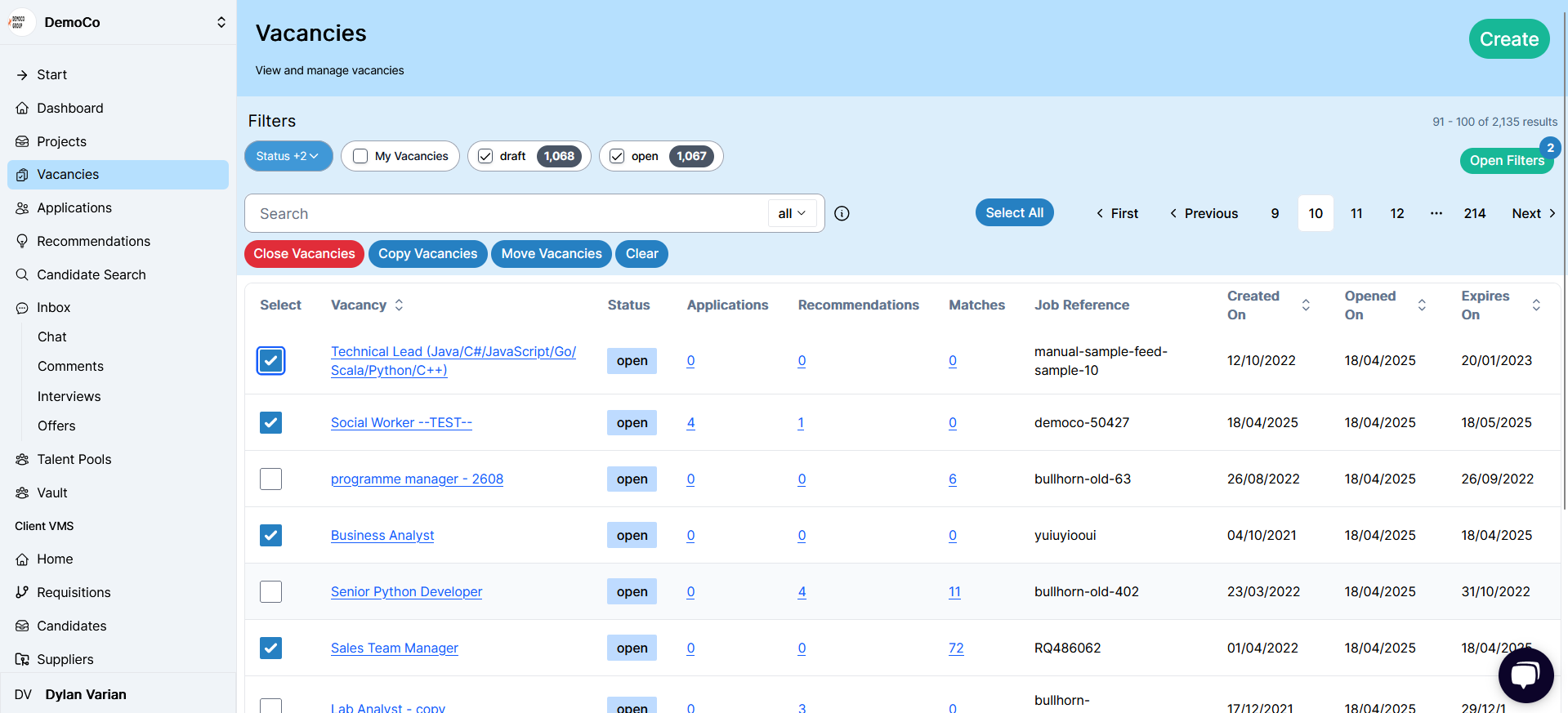Click the DV user initials avatar

point(23,694)
